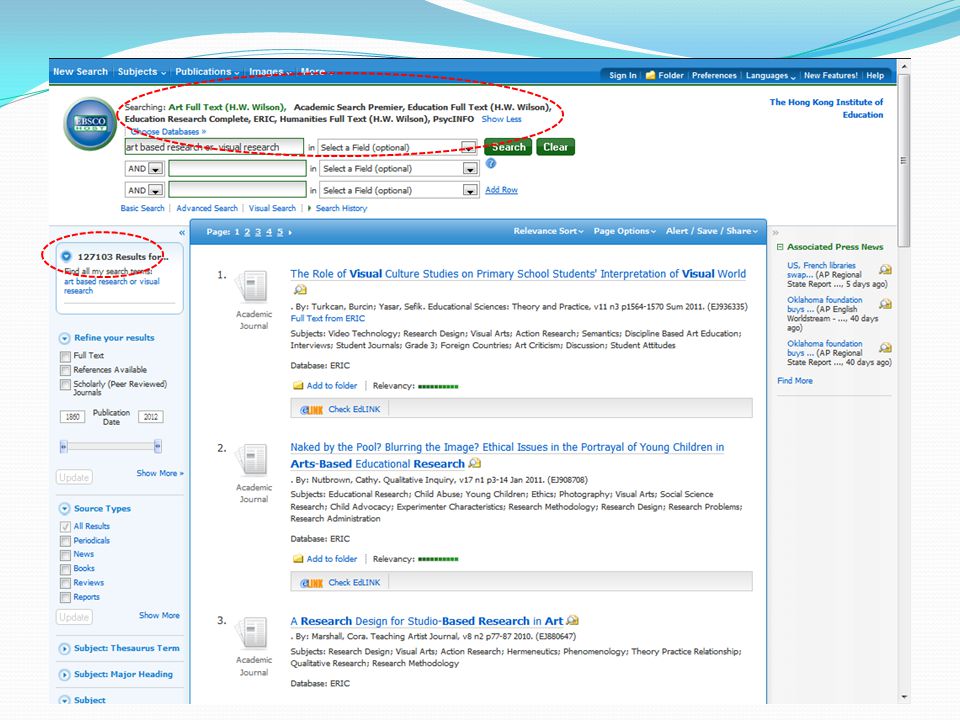960x720 pixels.
Task: Click the first search term input field
Action: 214,147
